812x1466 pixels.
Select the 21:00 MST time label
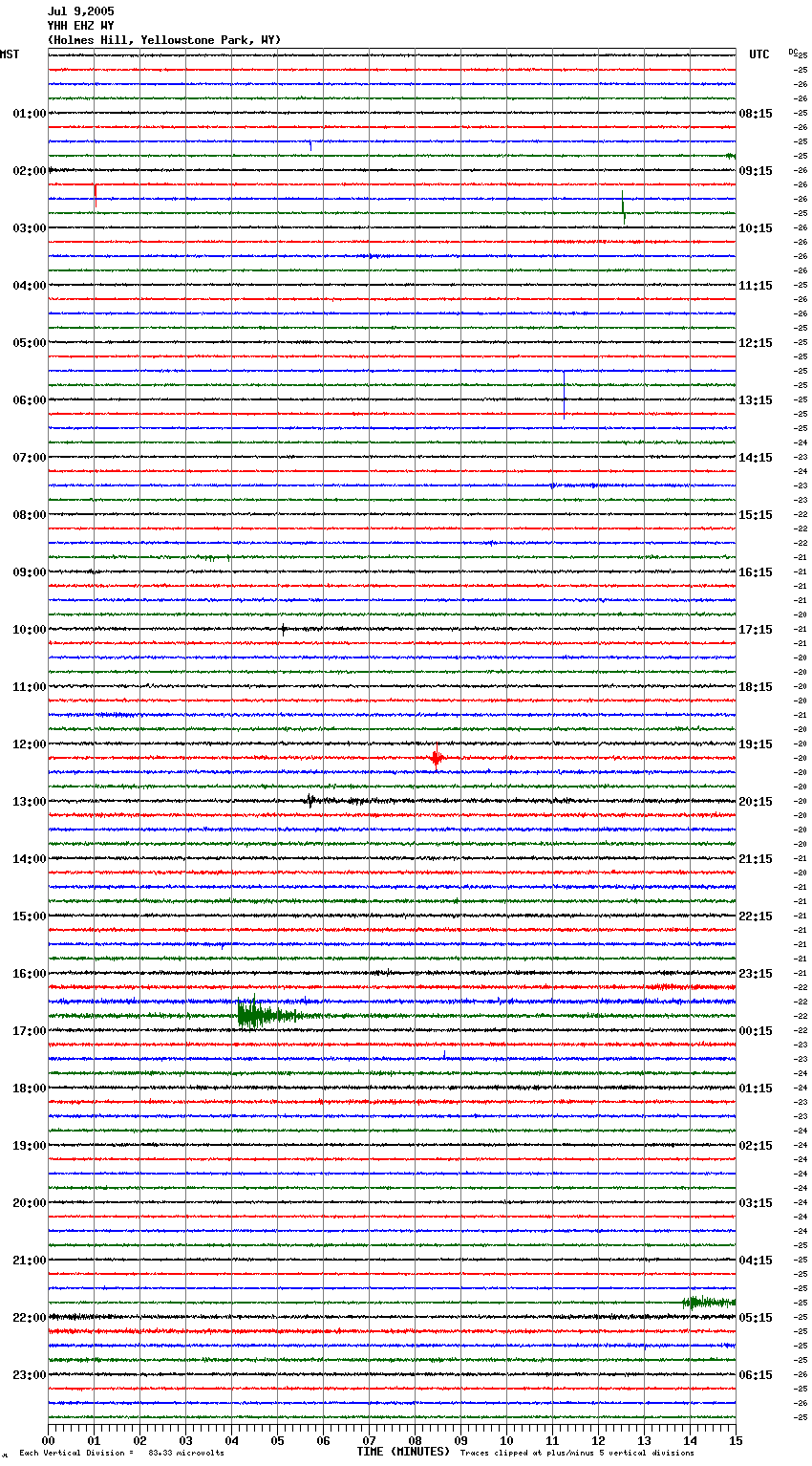[x=30, y=1261]
